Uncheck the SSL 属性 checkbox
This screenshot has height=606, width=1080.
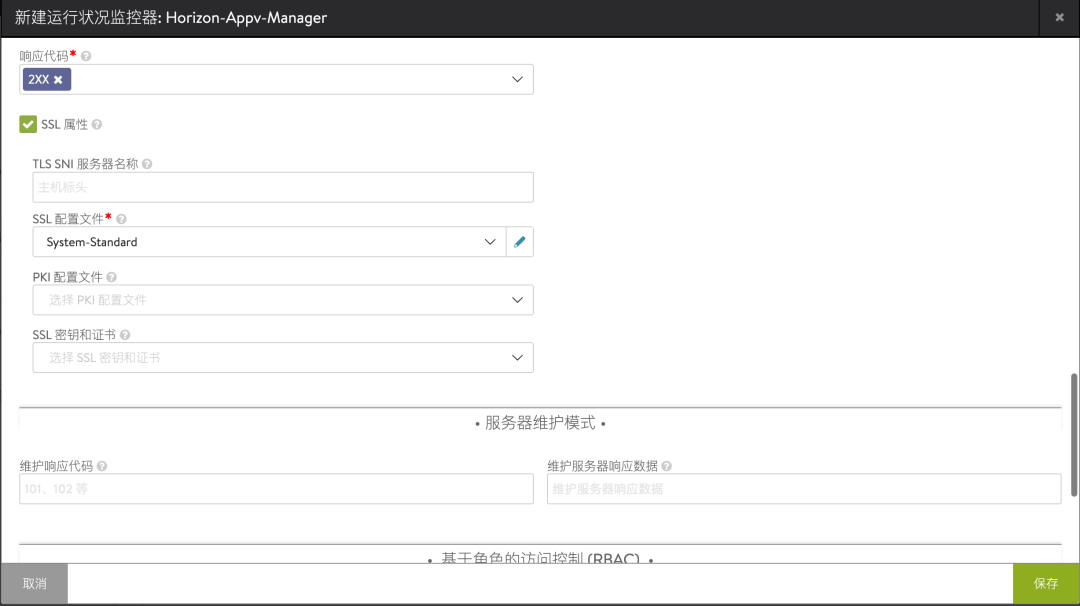click(x=28, y=124)
